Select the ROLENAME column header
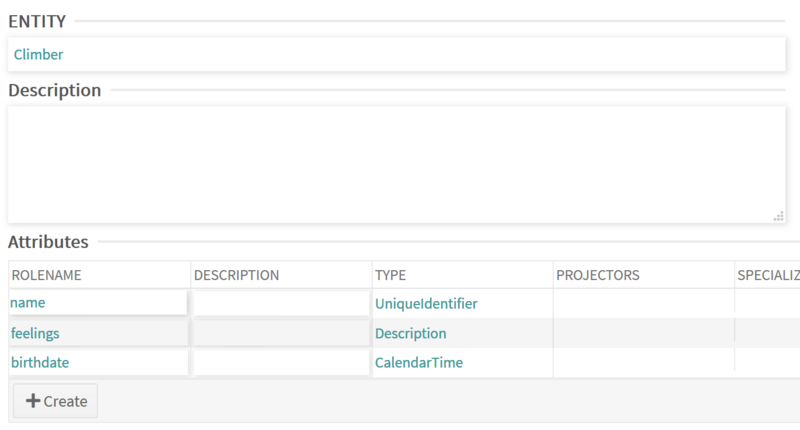 pos(46,275)
